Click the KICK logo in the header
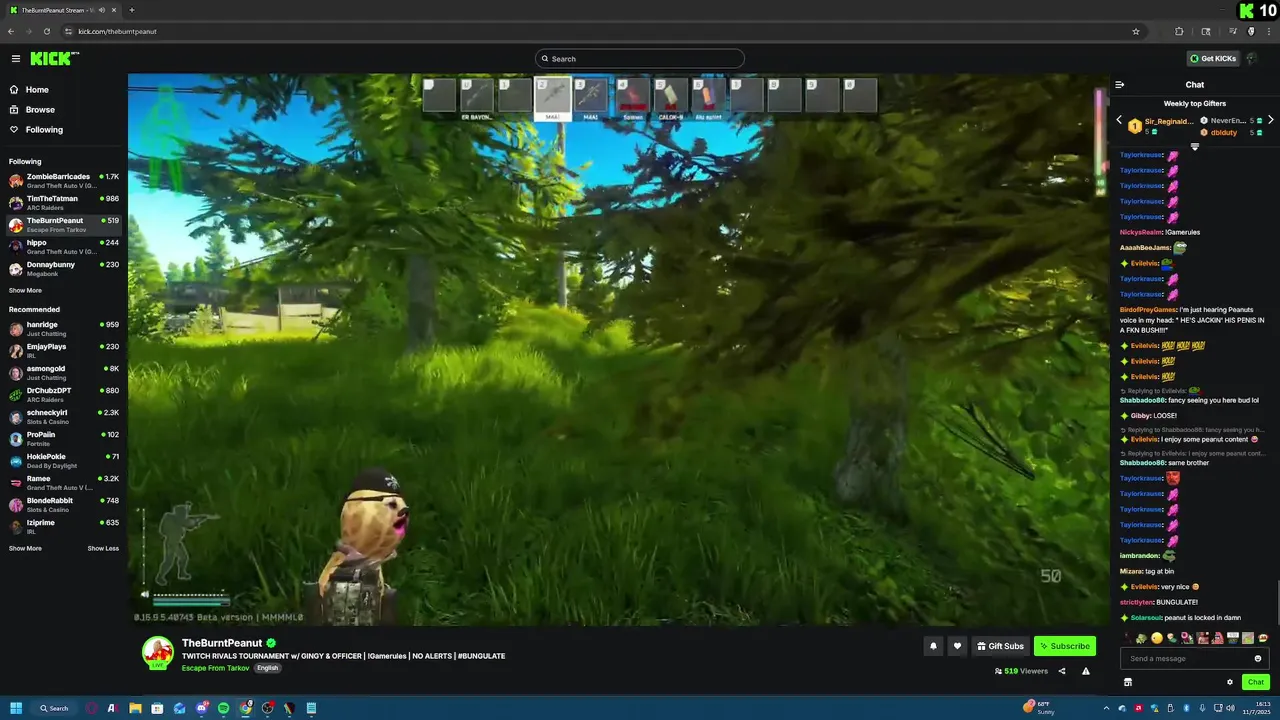Screen dimensions: 1280x720 coord(54,59)
